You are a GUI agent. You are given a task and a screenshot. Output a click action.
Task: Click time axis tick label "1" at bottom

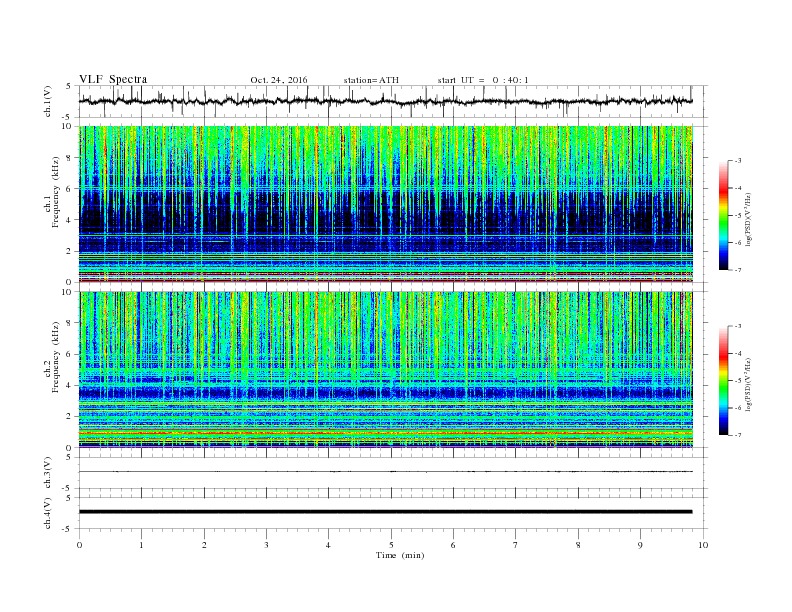pyautogui.click(x=141, y=545)
